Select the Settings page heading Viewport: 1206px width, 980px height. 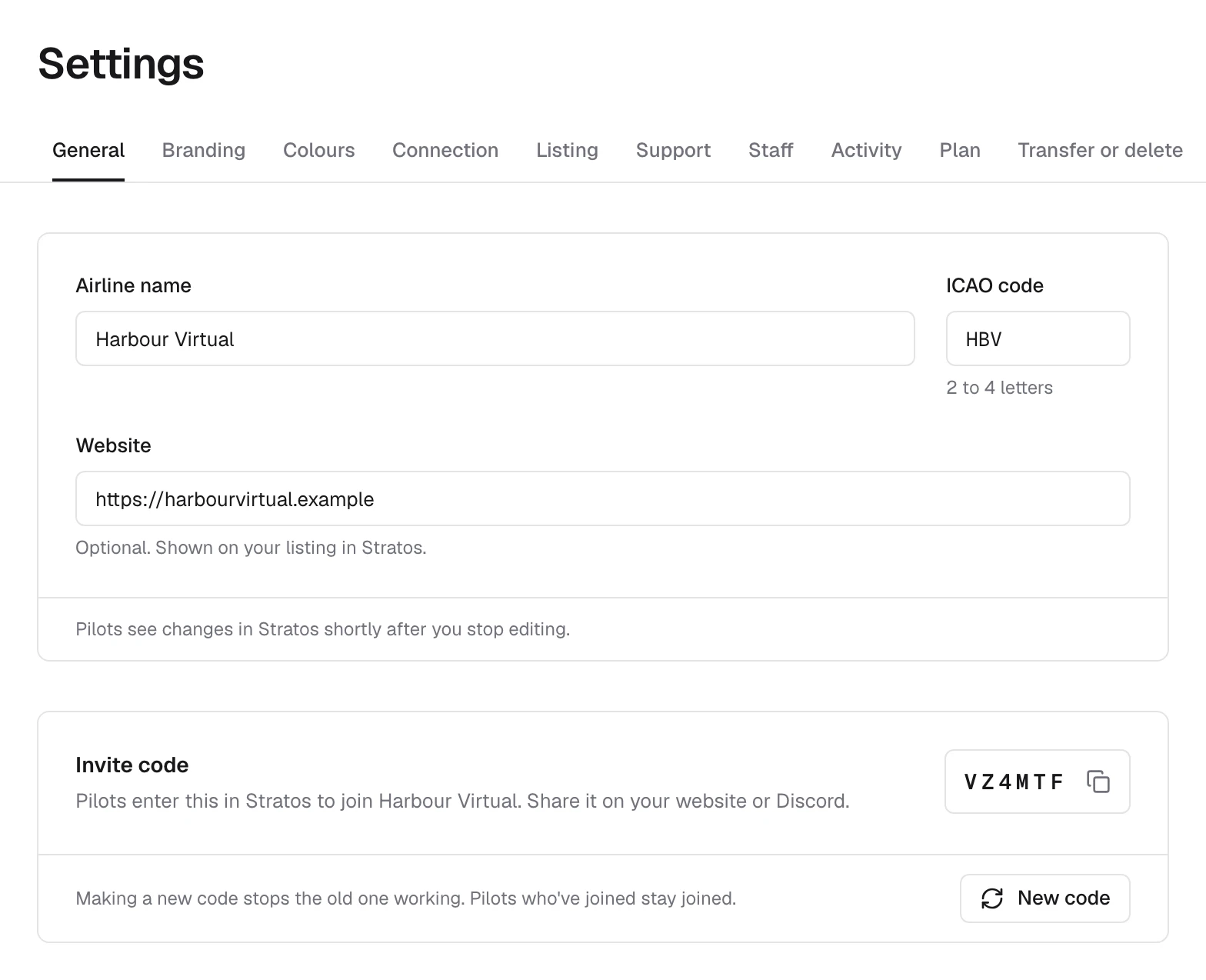[x=122, y=63]
